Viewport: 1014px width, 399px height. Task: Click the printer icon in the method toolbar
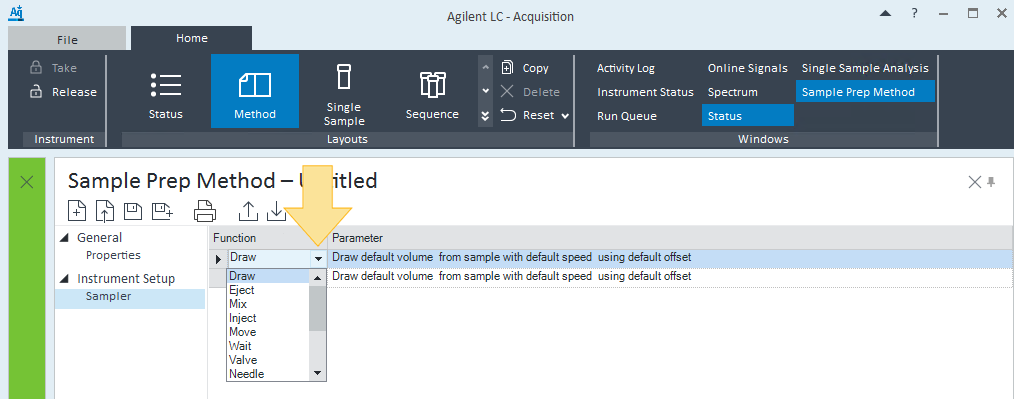pyautogui.click(x=204, y=210)
